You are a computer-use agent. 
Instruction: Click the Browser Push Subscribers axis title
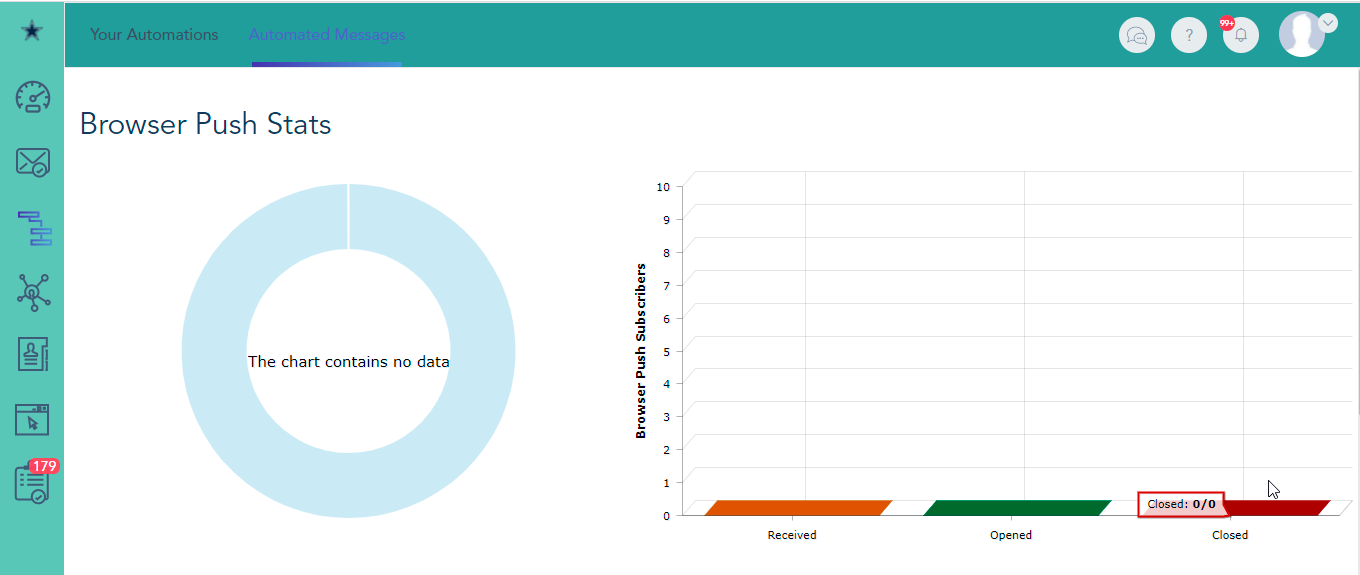641,351
